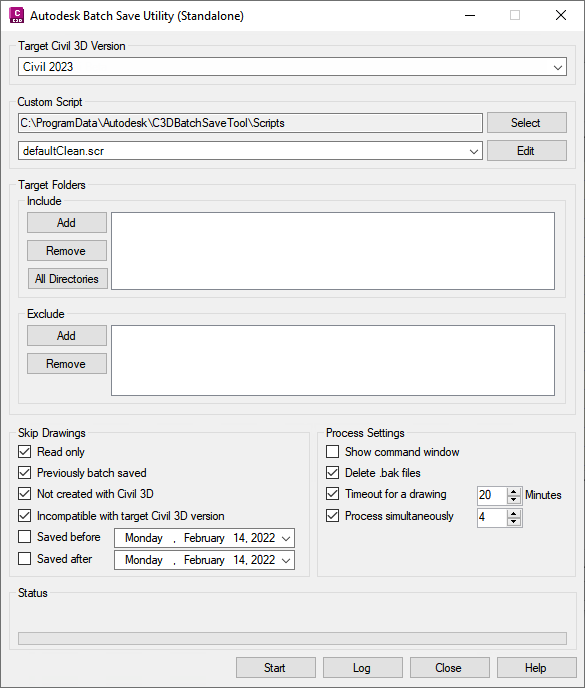Uncheck Delete .bak files
Viewport: 585px width, 688px height.
click(x=333, y=473)
